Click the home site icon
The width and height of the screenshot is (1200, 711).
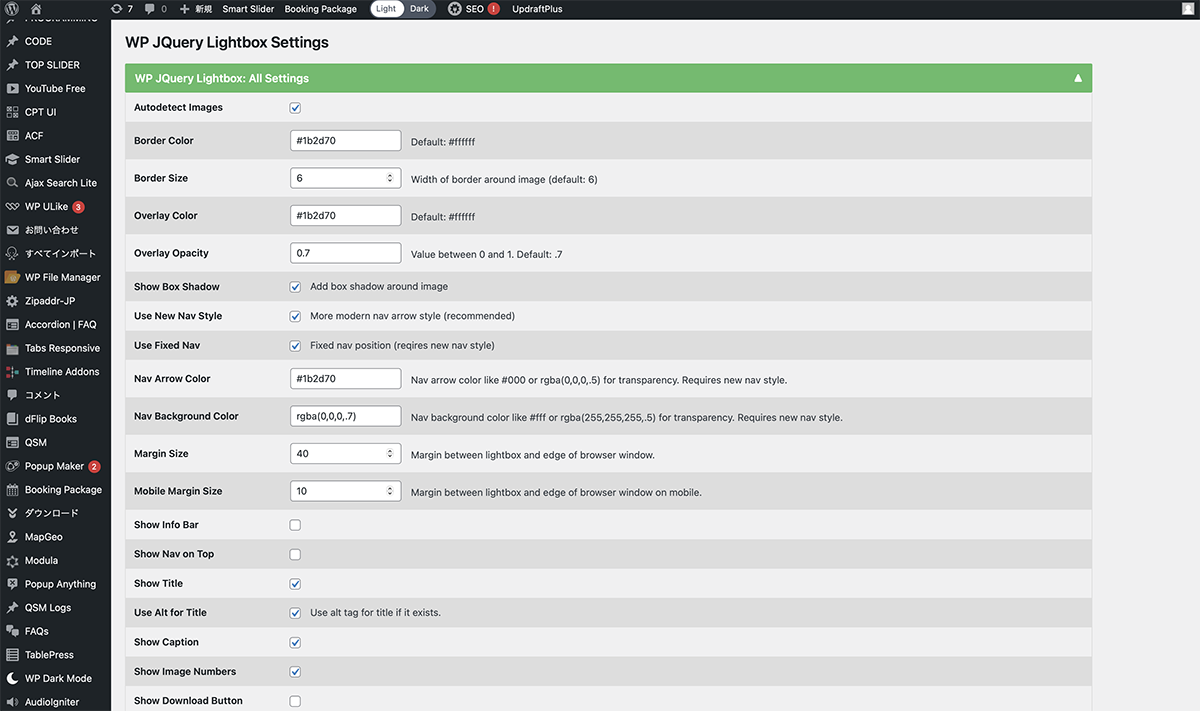pyautogui.click(x=36, y=9)
